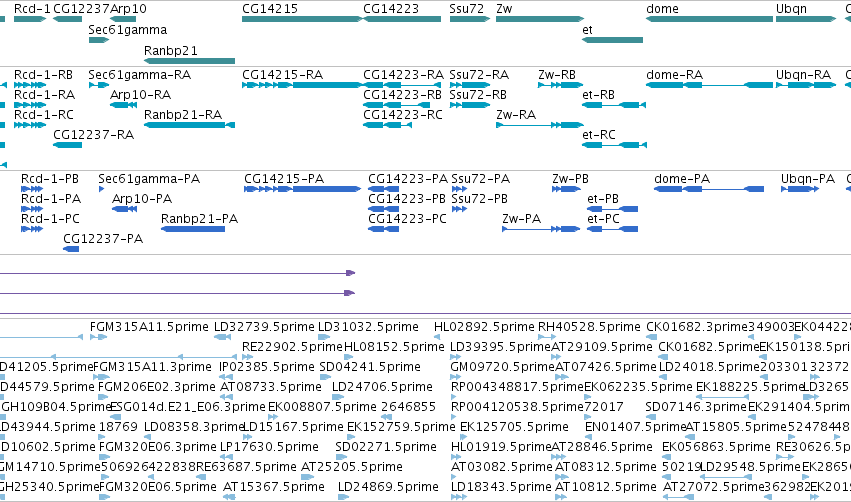Select the dome gene label
This screenshot has height=502, width=851.
click(x=662, y=9)
